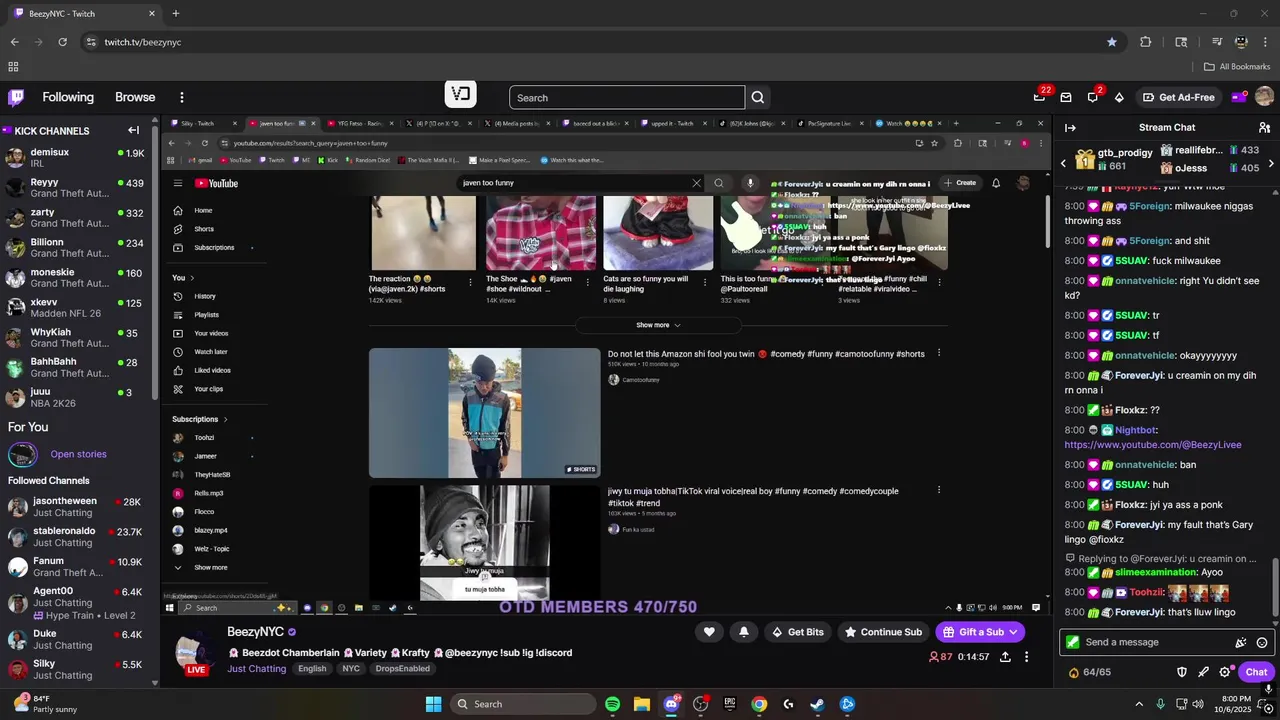Open demisux channel in the sidebar

pyautogui.click(x=76, y=158)
